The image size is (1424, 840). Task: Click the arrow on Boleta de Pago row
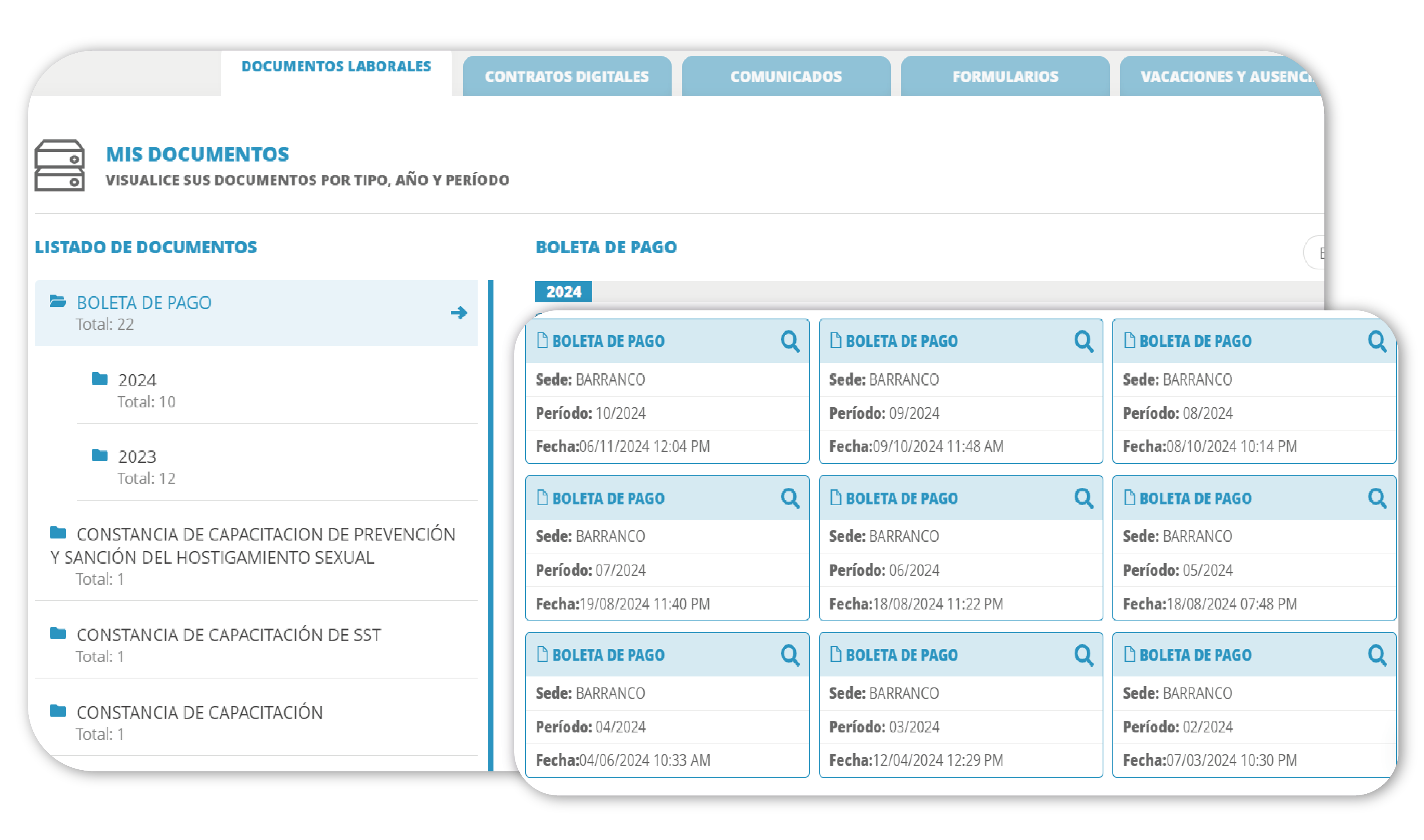pos(459,312)
